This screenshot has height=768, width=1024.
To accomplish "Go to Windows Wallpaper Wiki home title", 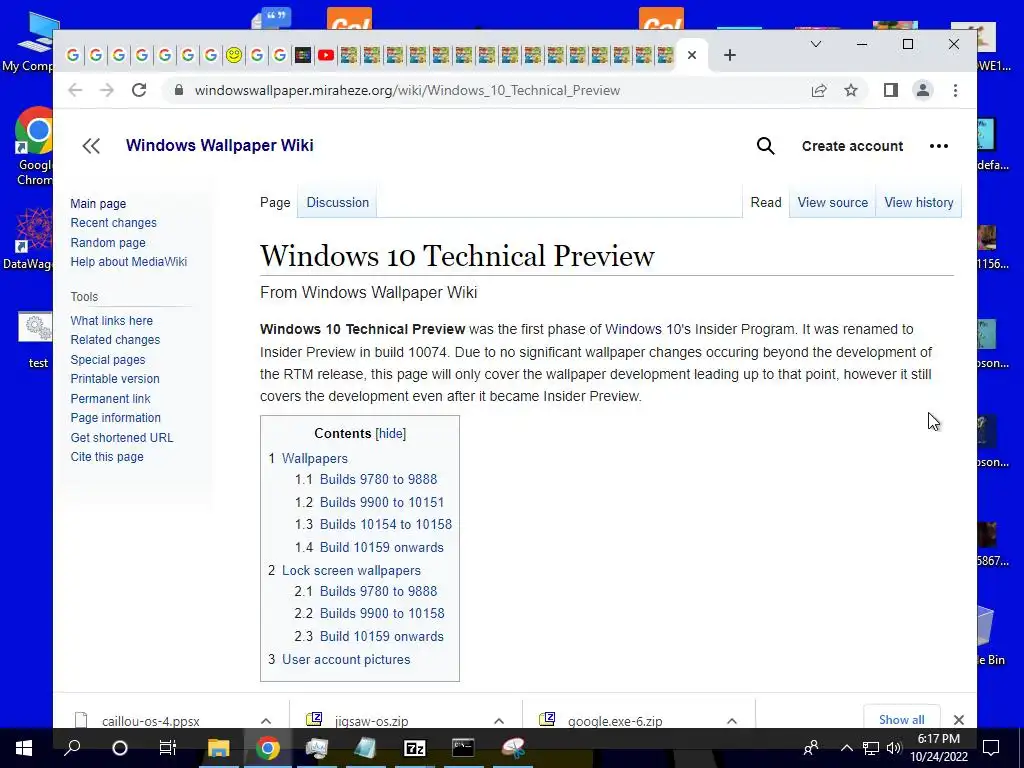I will (x=219, y=145).
